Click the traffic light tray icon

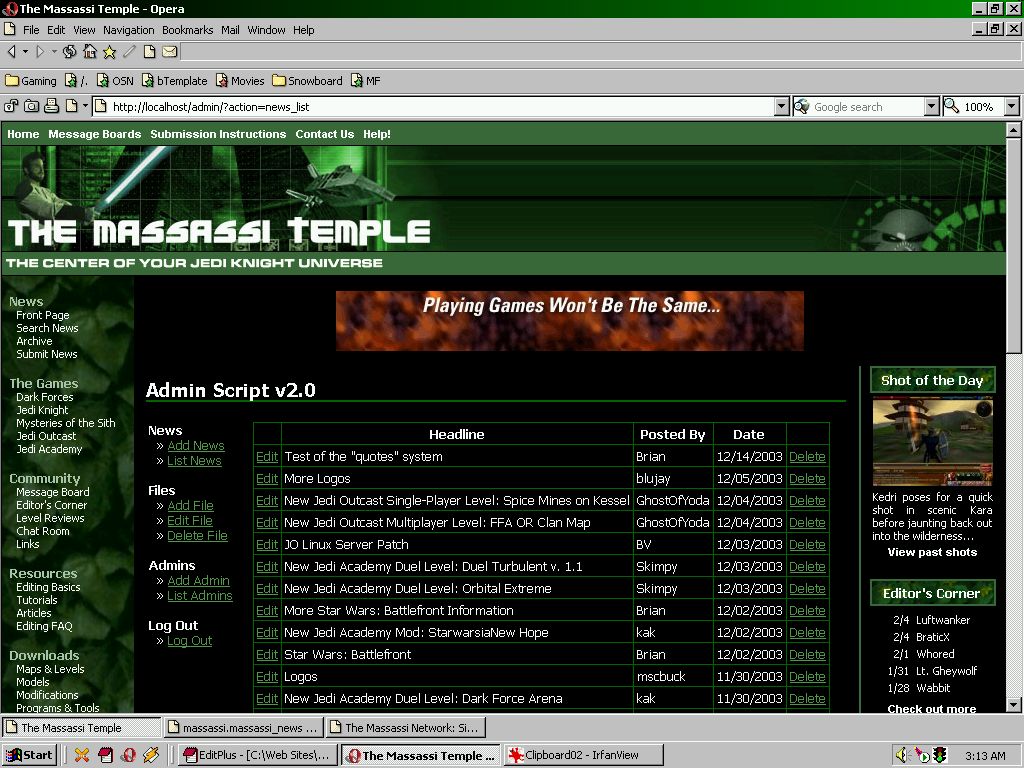[940, 755]
